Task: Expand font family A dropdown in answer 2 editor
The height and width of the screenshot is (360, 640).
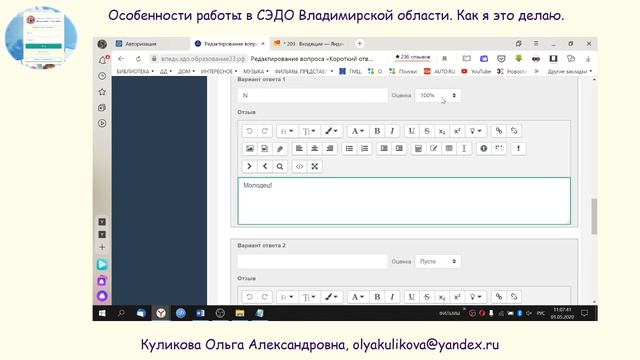Action: (x=358, y=297)
